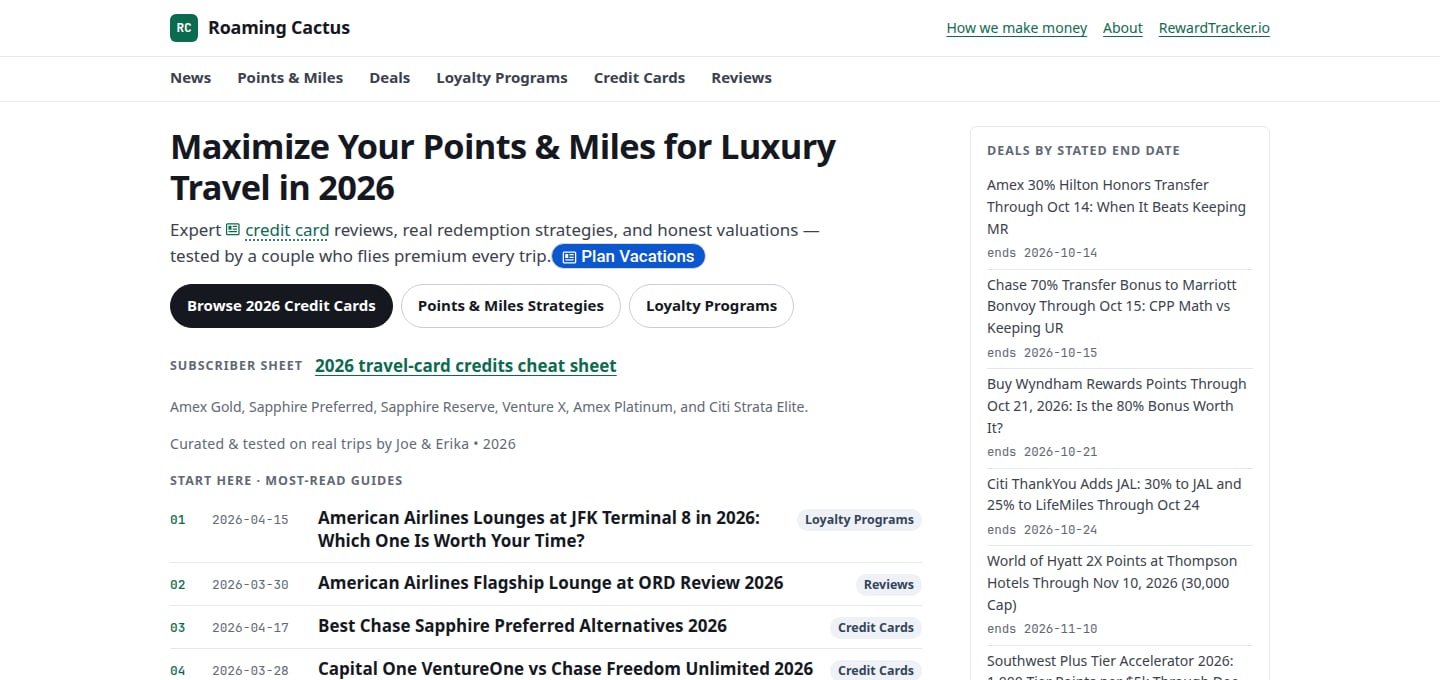The width and height of the screenshot is (1440, 680).
Task: Click the date 2026-04-15
Action: [x=250, y=520]
